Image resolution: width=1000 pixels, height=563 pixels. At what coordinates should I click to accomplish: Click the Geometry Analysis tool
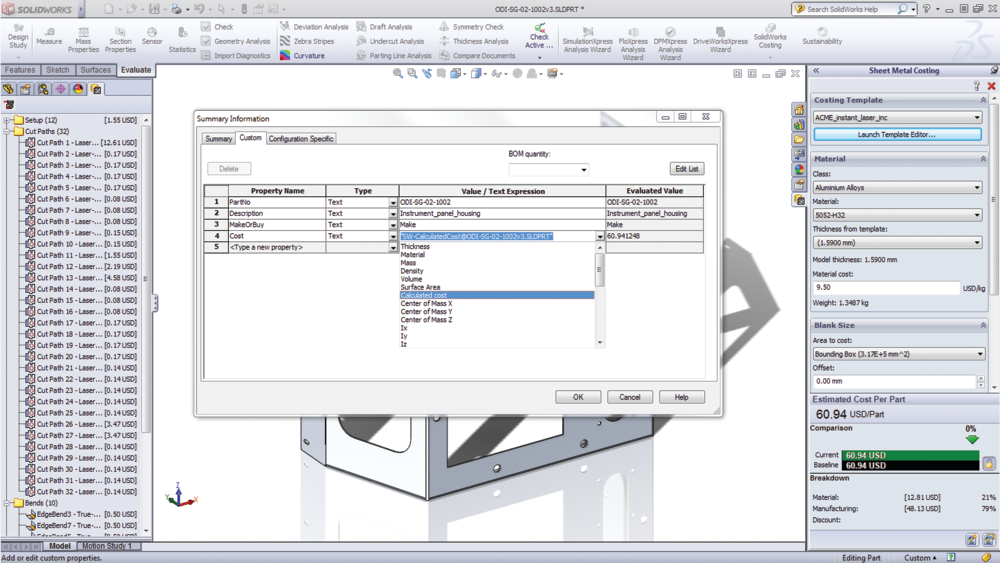click(235, 41)
